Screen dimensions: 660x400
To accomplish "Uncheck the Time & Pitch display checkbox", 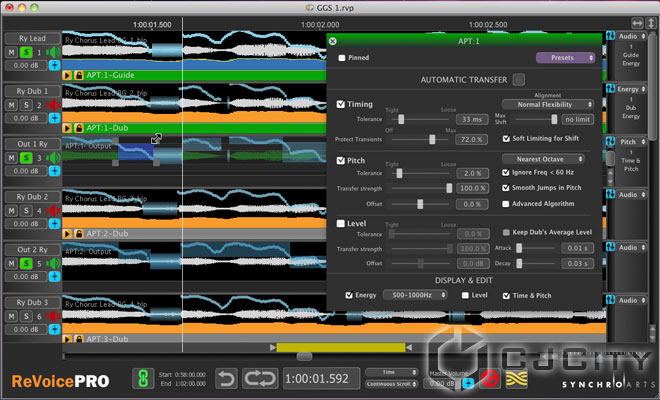I will point(506,296).
